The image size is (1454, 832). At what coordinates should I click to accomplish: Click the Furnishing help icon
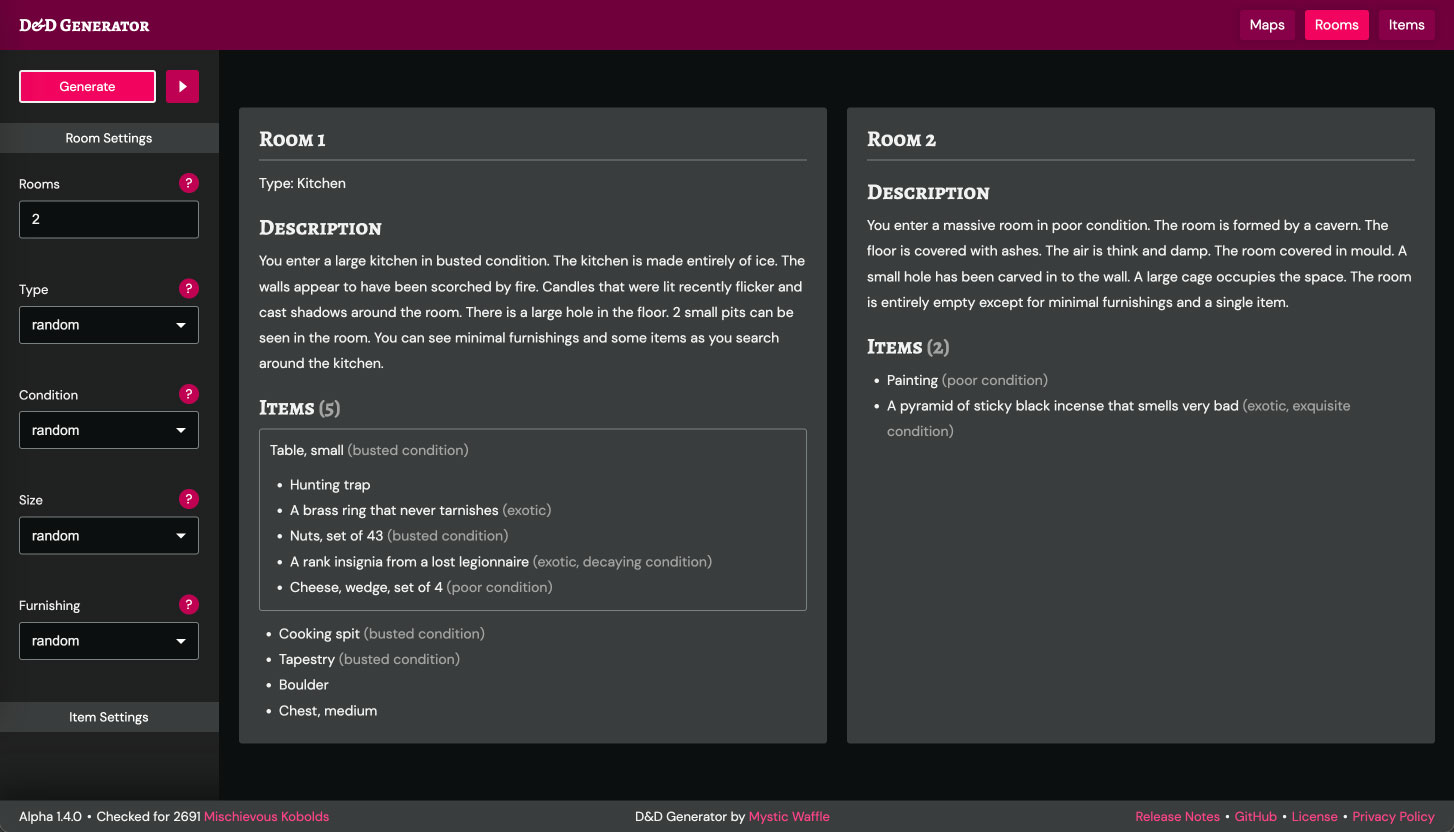click(189, 604)
